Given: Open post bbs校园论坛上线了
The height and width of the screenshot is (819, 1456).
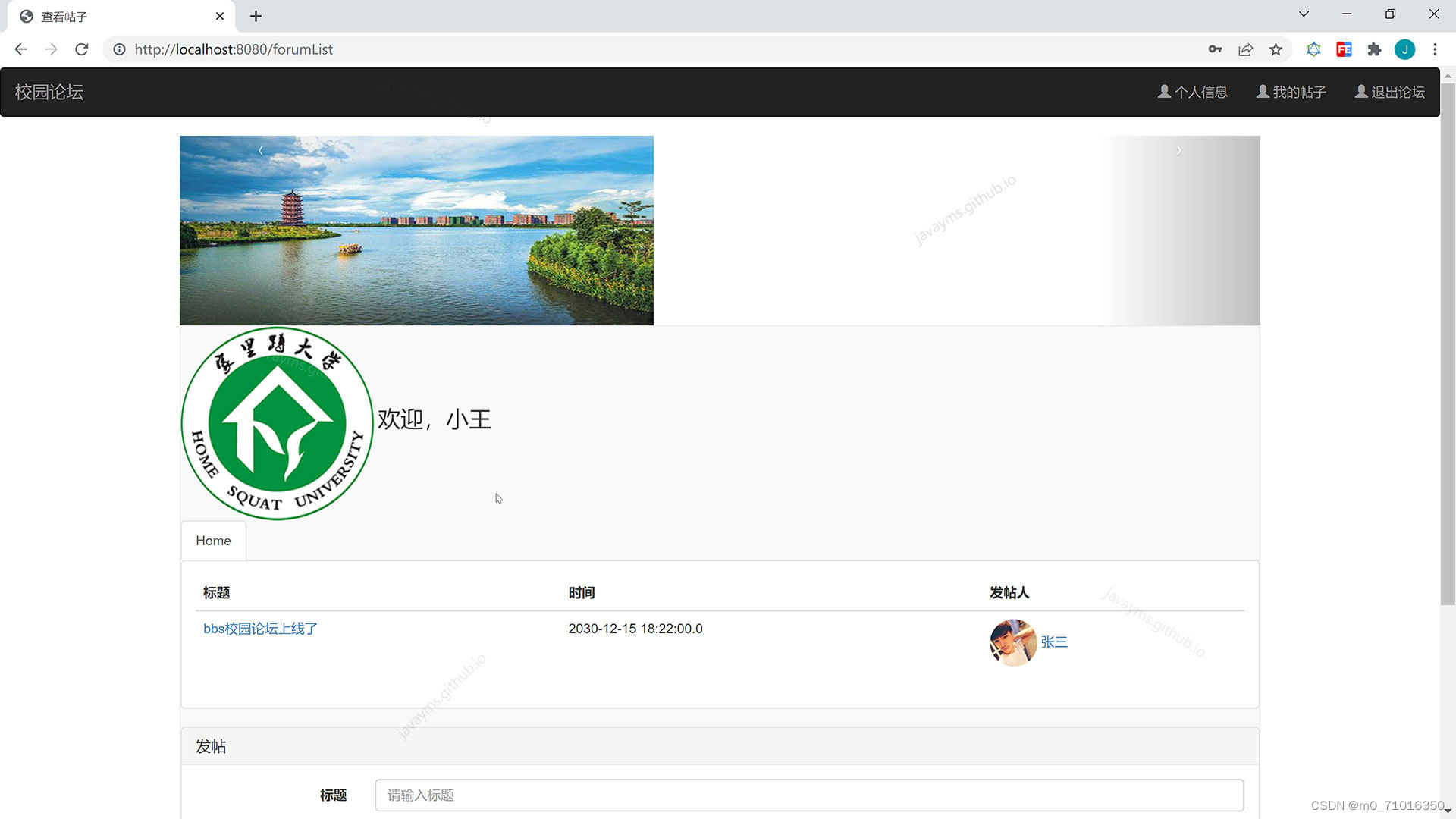Looking at the screenshot, I should 260,629.
